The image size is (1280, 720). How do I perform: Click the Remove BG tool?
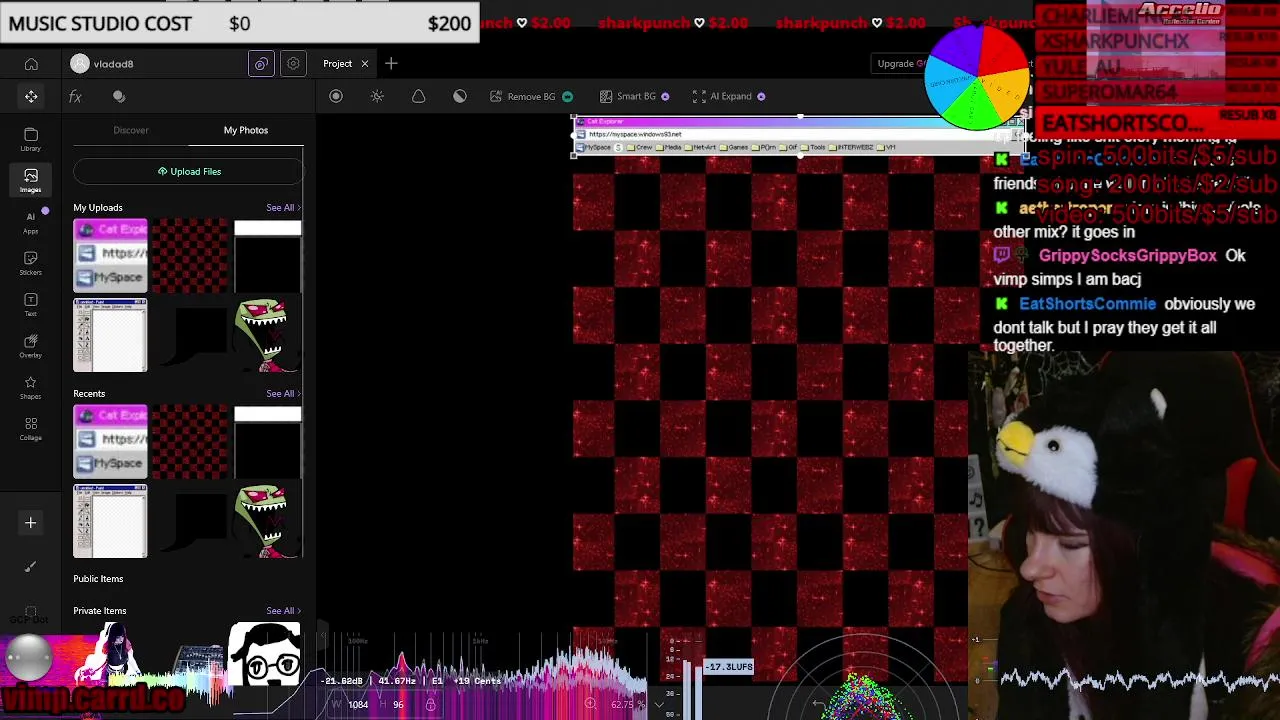point(531,97)
